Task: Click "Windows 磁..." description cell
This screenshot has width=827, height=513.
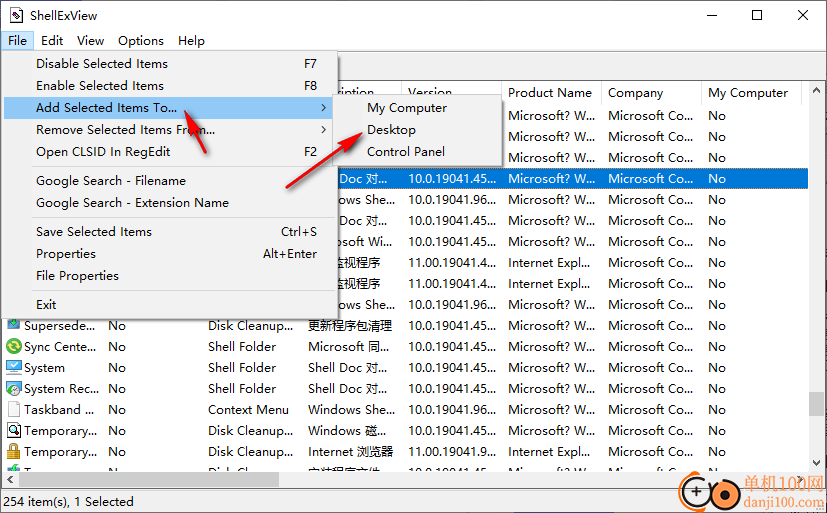Action: pos(347,431)
